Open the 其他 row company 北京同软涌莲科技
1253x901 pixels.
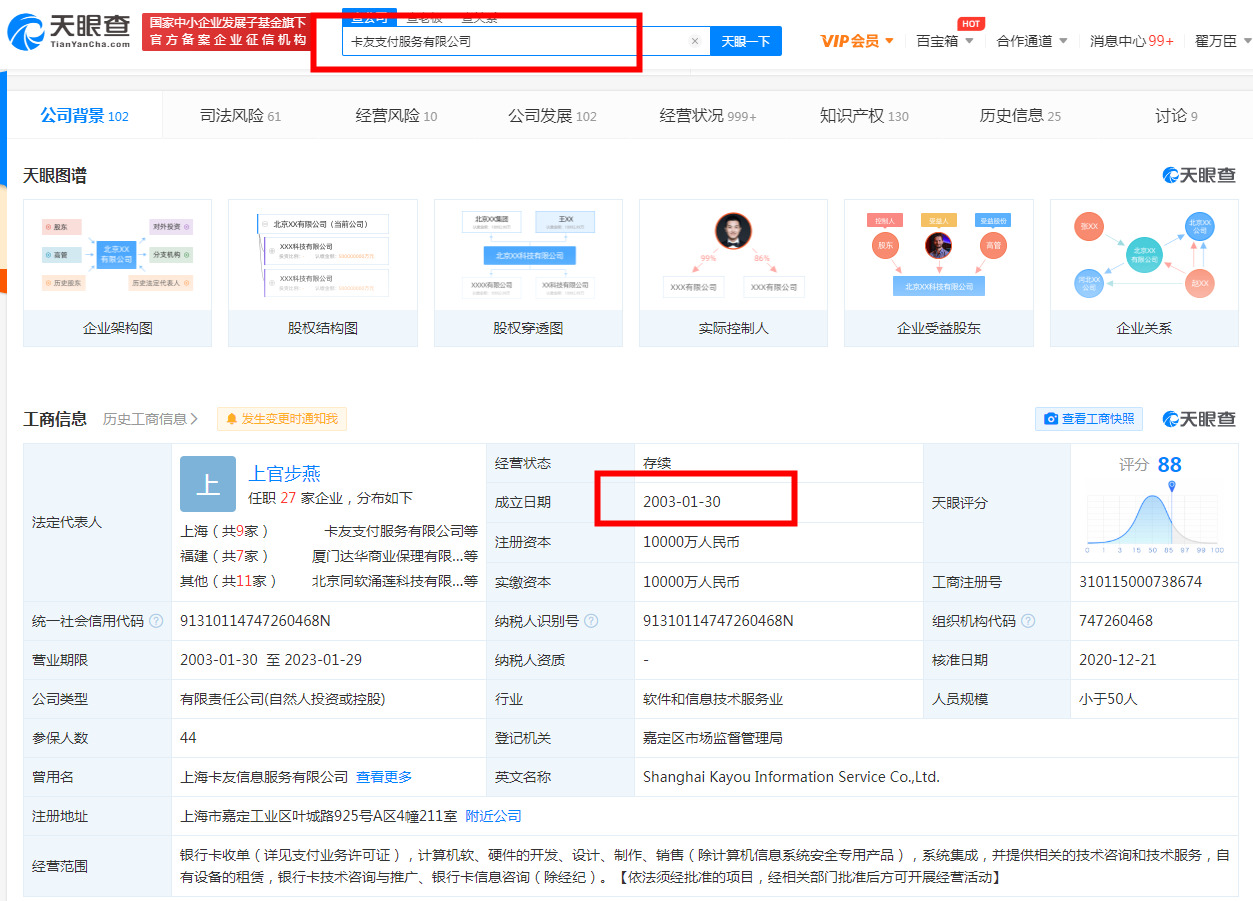(395, 581)
